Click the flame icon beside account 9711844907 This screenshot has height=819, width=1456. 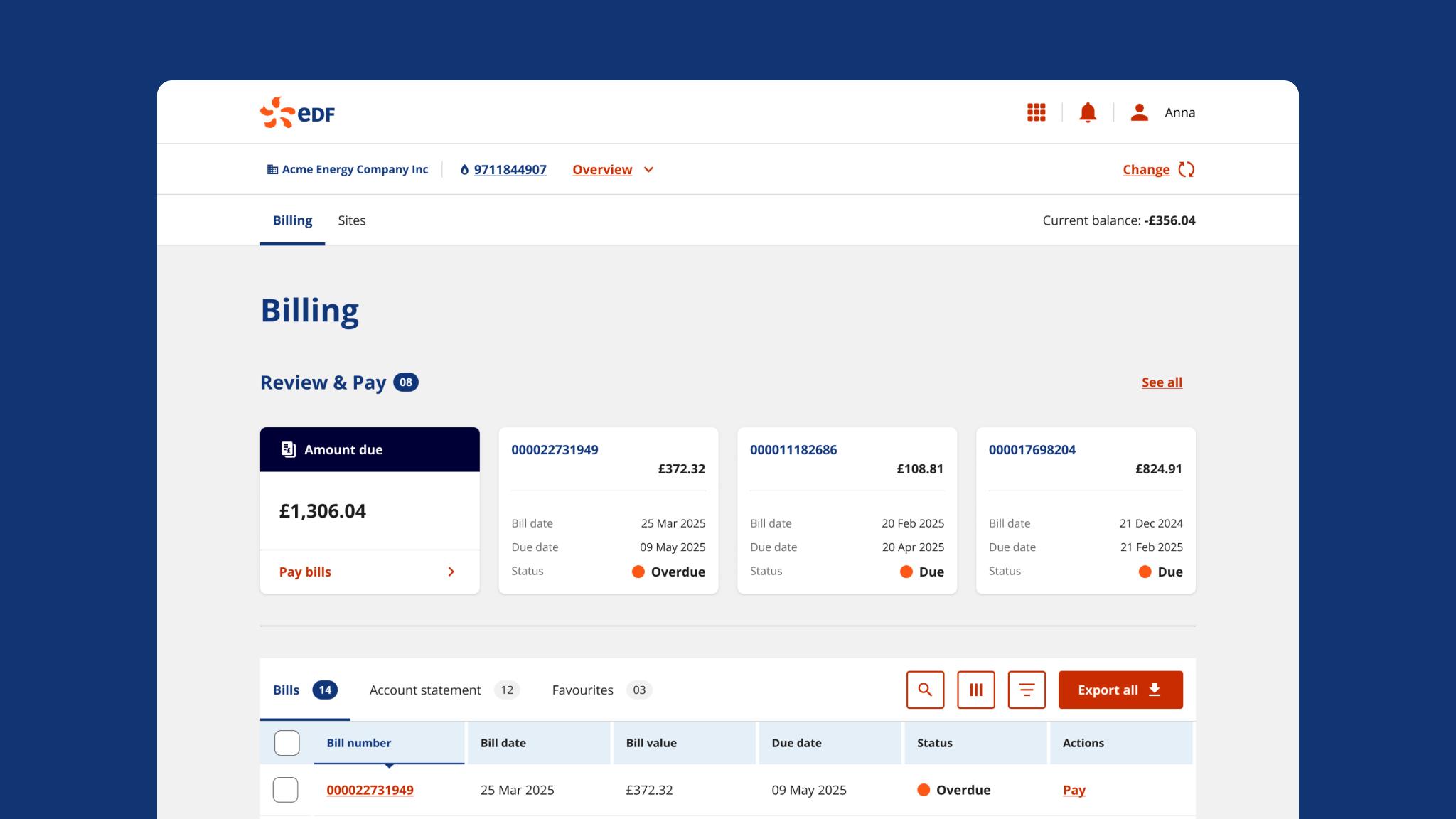click(x=464, y=170)
